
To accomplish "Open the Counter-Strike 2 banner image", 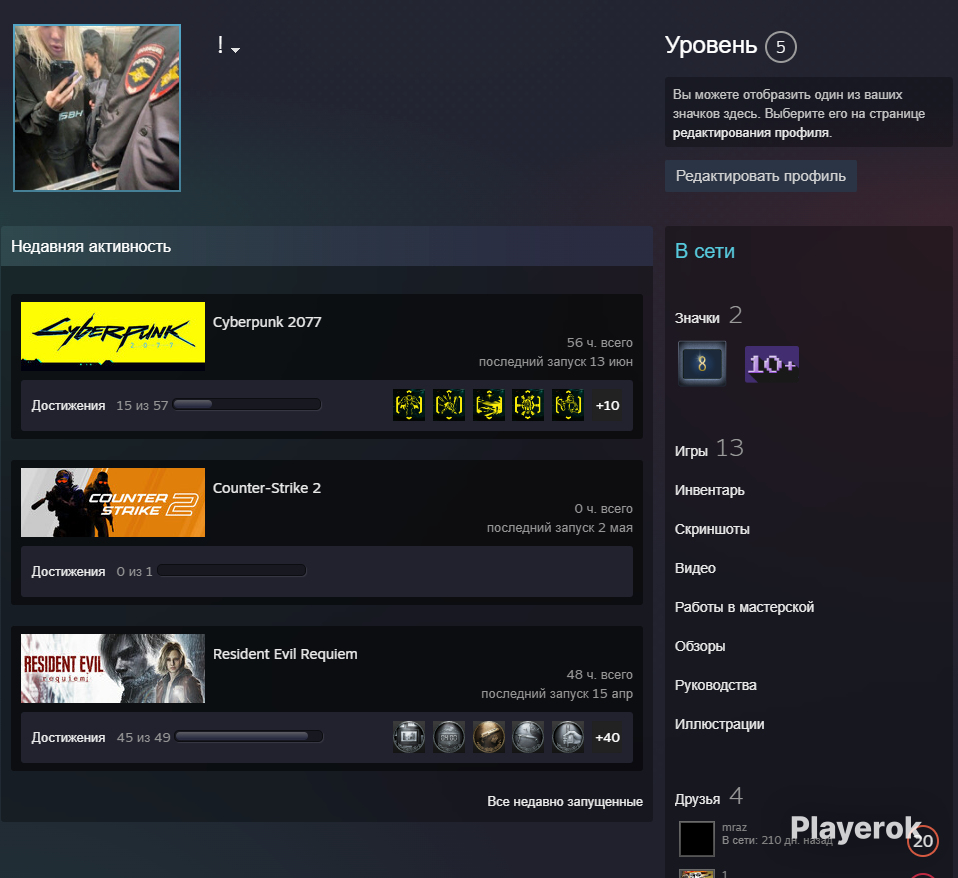I will 113,502.
